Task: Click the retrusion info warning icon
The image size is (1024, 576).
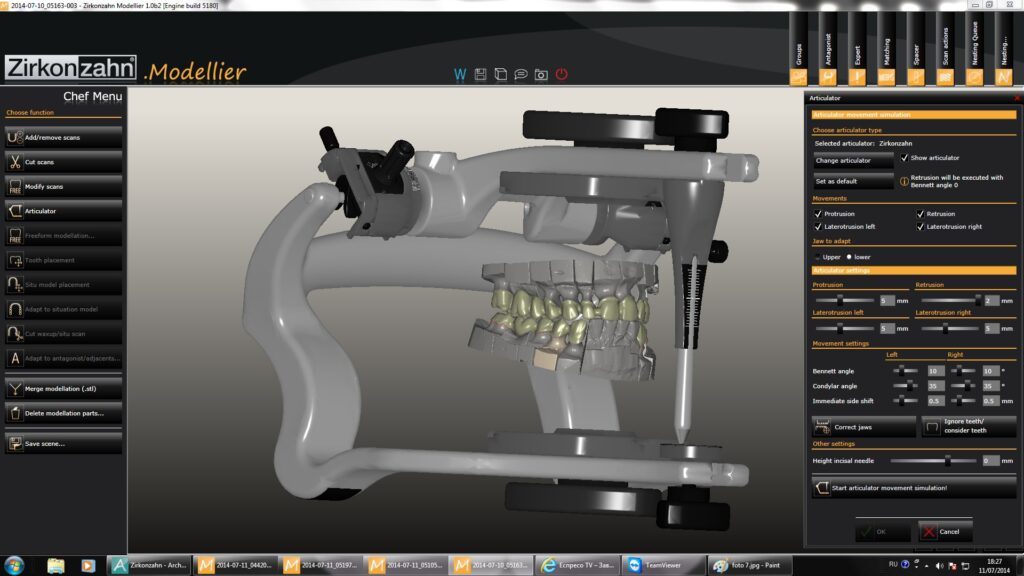Action: pos(904,182)
